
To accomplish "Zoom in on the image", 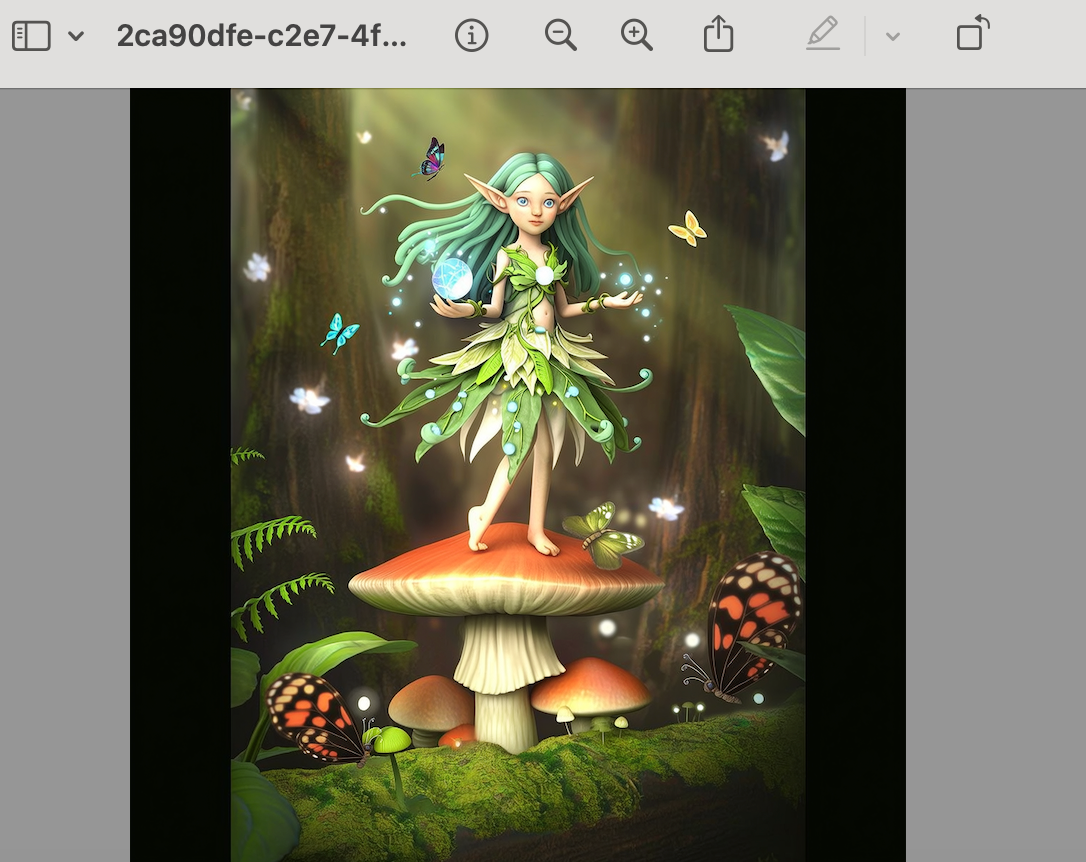I will tap(637, 35).
